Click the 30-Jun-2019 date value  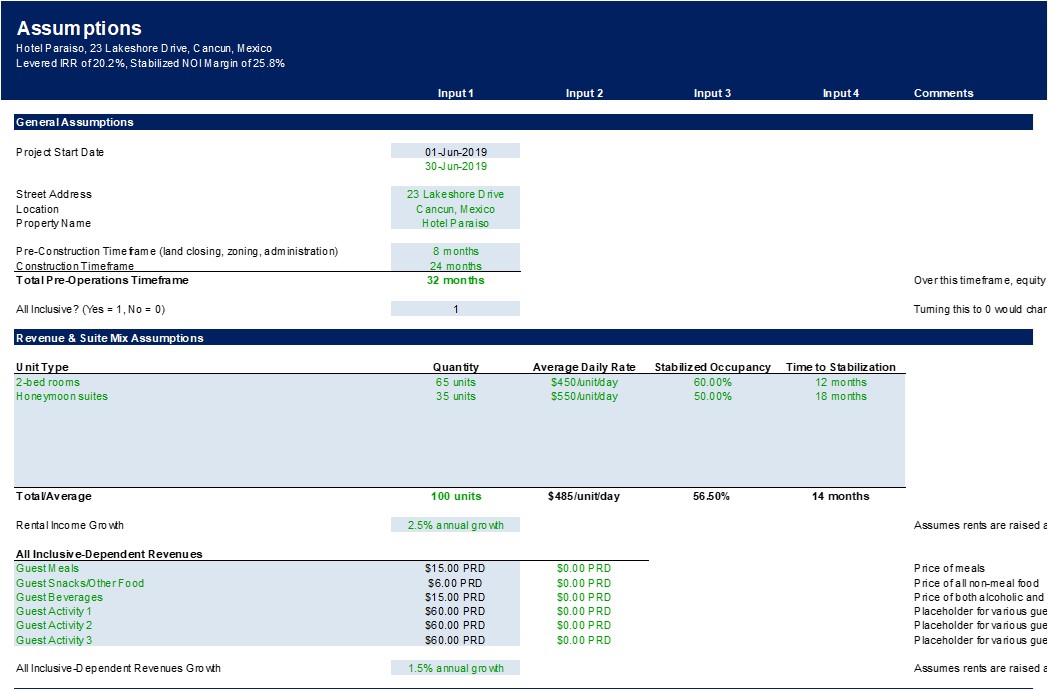[455, 166]
